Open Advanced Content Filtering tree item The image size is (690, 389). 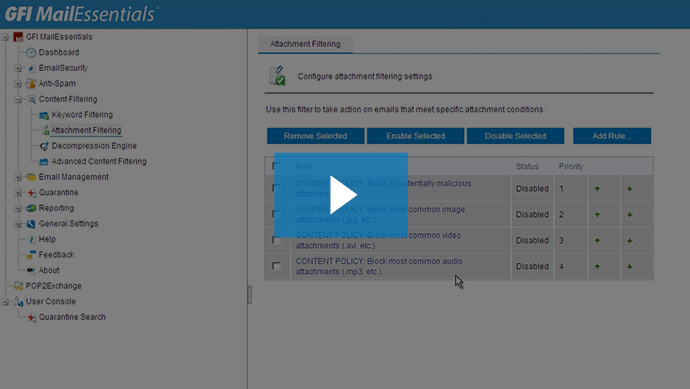tap(99, 161)
